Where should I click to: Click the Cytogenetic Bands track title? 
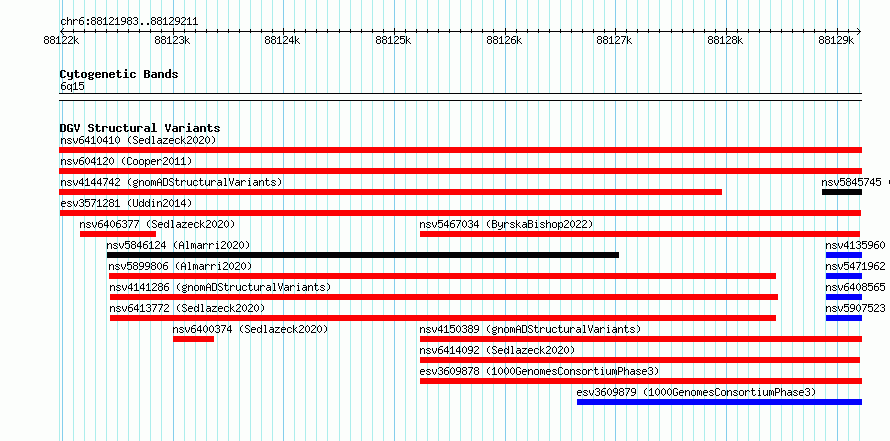point(119,74)
